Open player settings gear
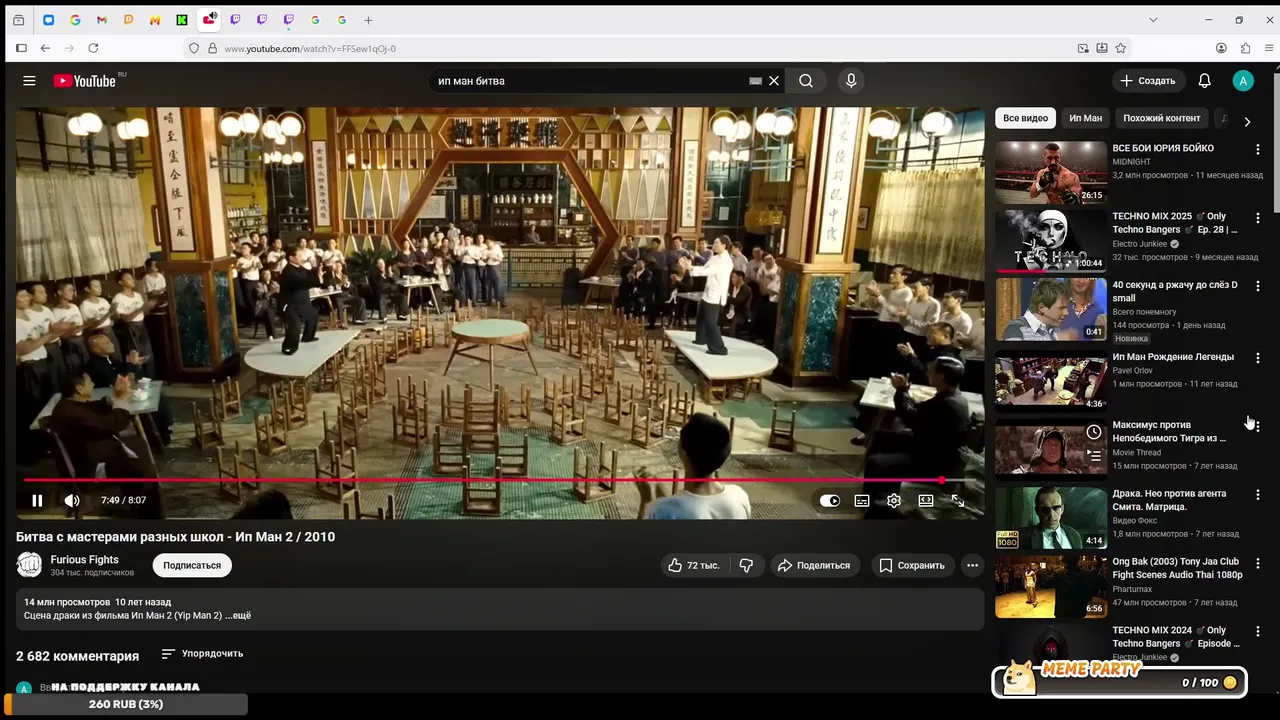Viewport: 1280px width, 720px height. [894, 501]
